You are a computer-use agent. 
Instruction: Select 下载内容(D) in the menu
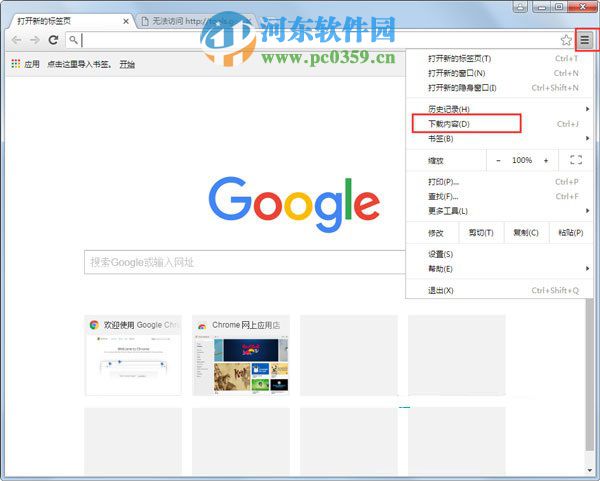click(499, 124)
